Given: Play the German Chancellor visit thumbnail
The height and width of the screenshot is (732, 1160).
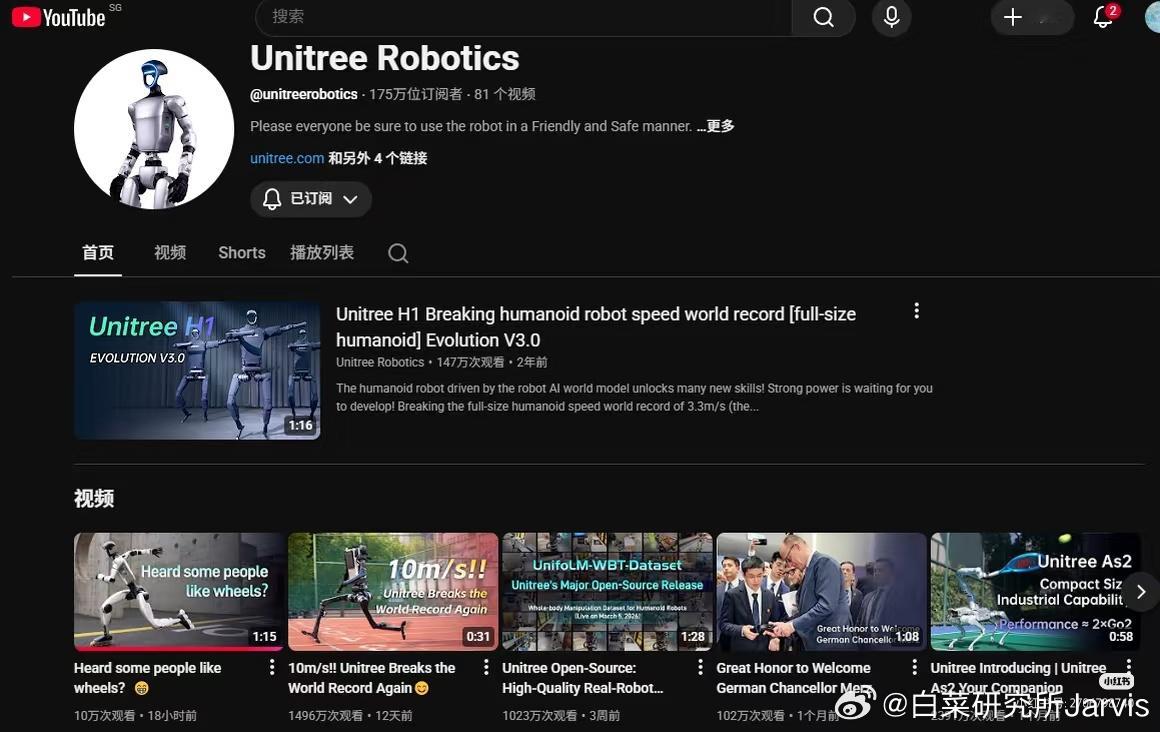Looking at the screenshot, I should pos(821,591).
